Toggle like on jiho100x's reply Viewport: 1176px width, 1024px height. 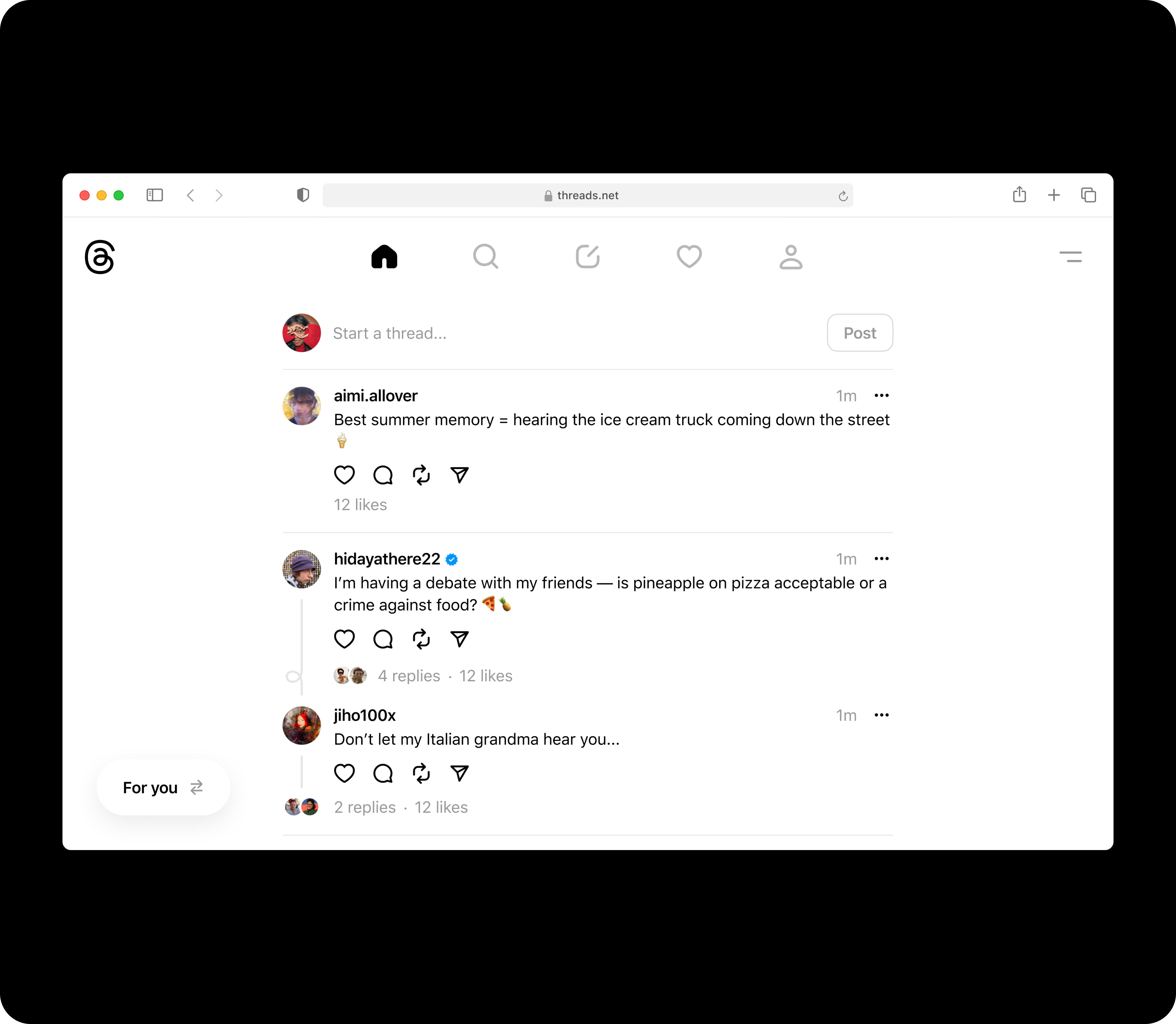[344, 773]
